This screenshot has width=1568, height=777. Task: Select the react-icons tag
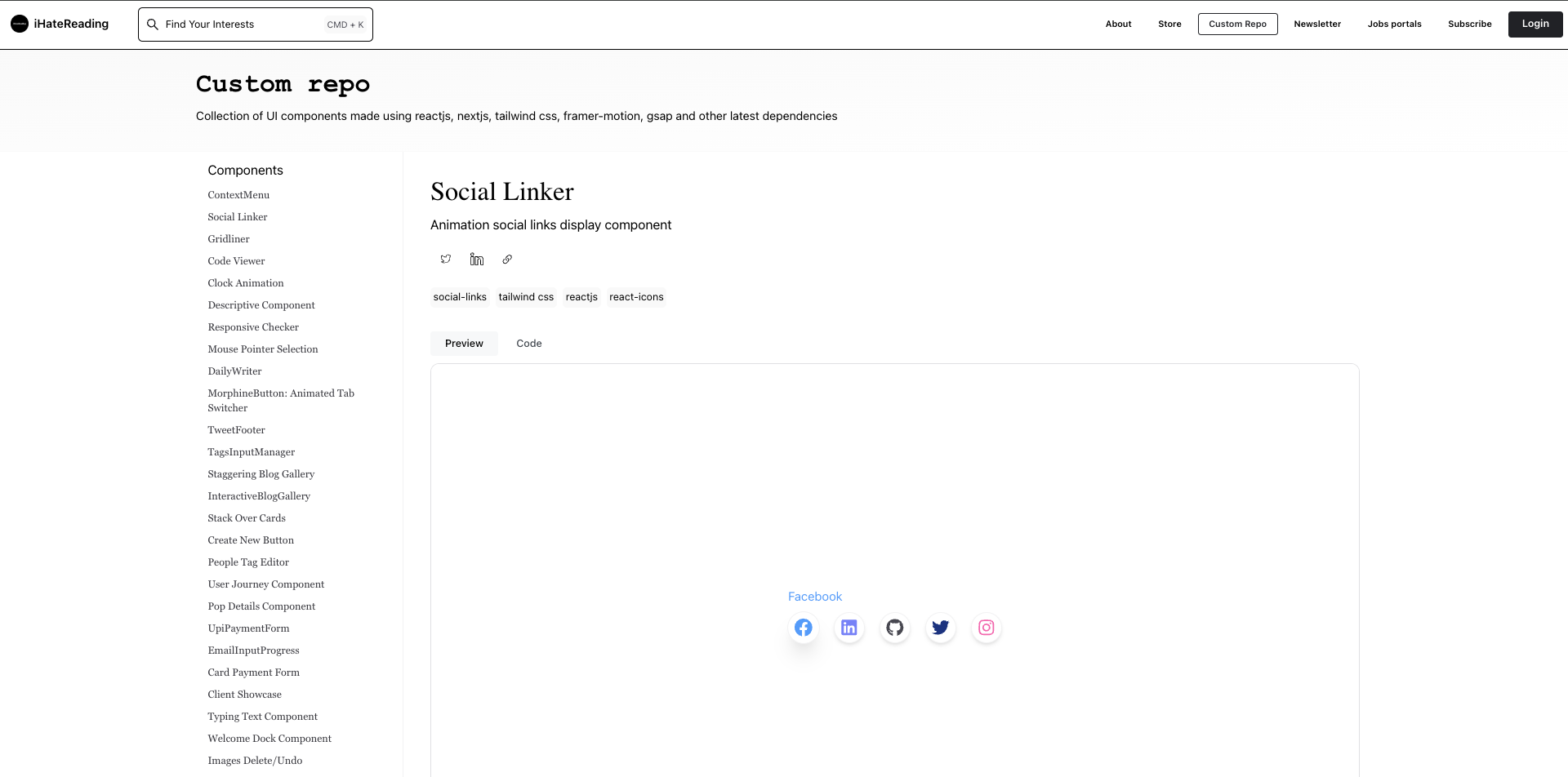tap(636, 297)
